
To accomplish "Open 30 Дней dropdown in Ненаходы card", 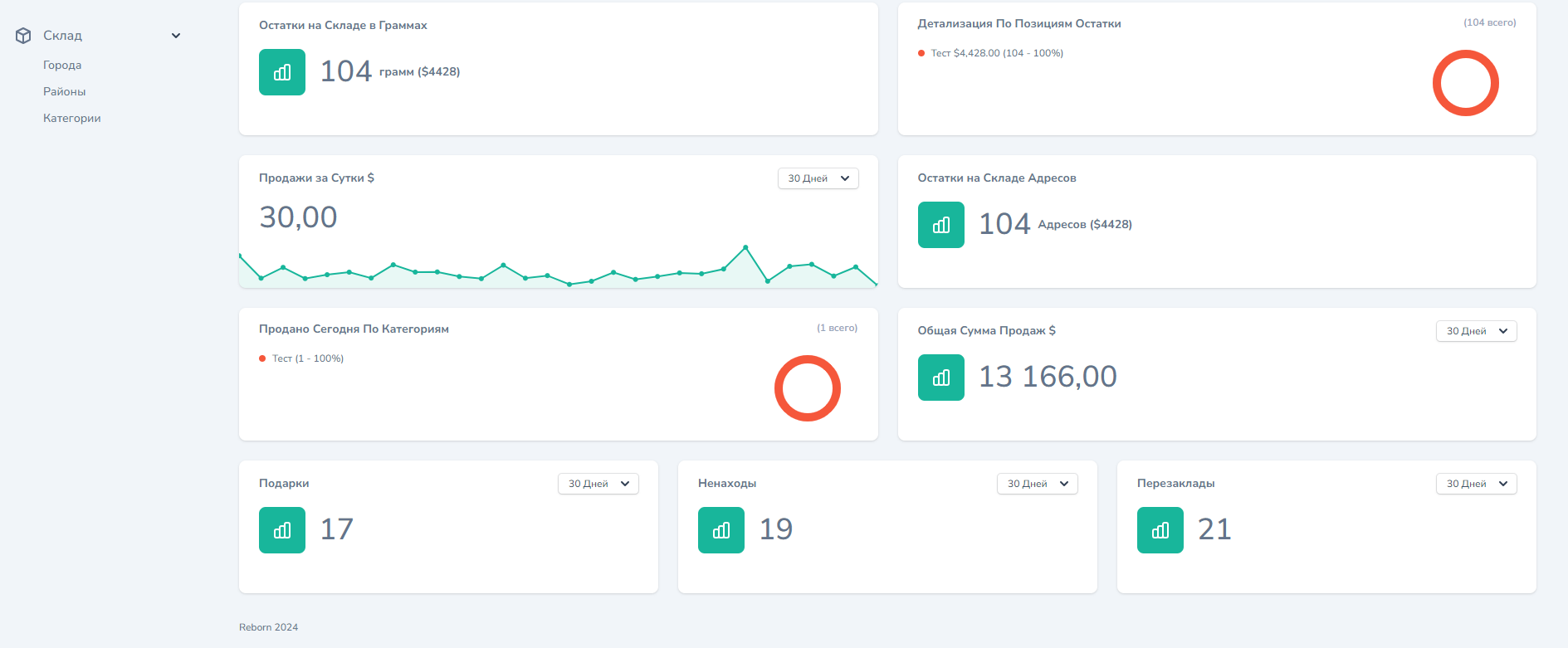I will (x=1037, y=484).
